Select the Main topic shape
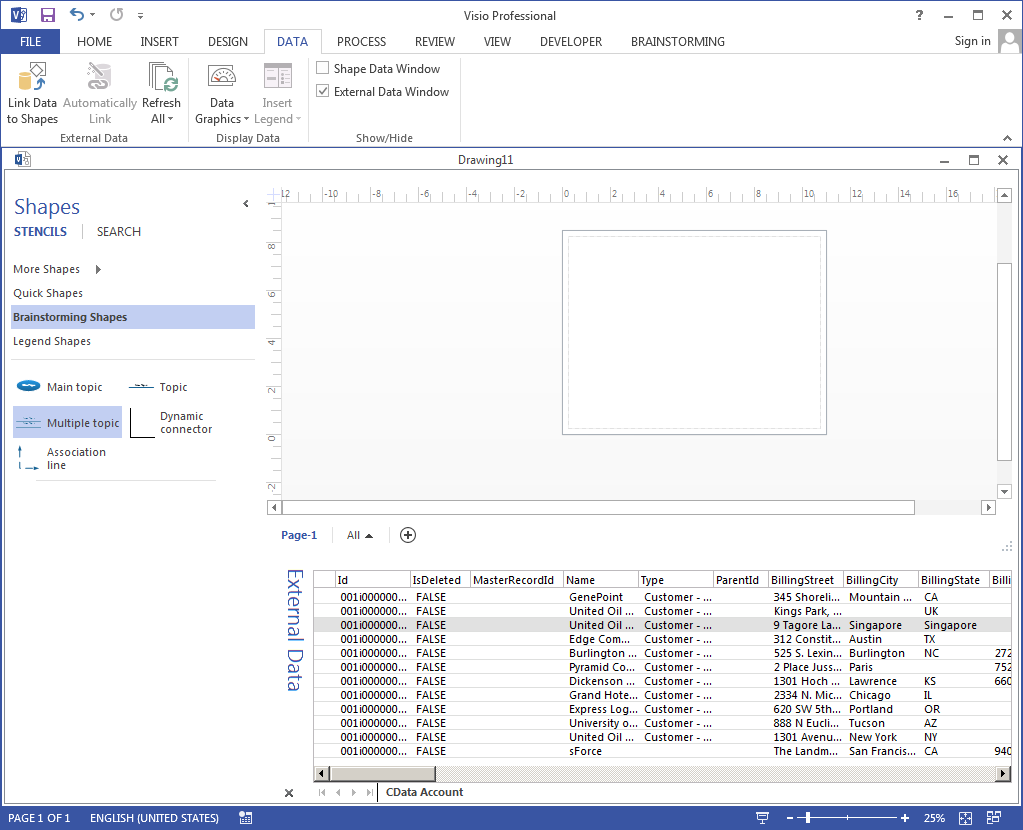Viewport: 1023px width, 830px height. [59, 387]
